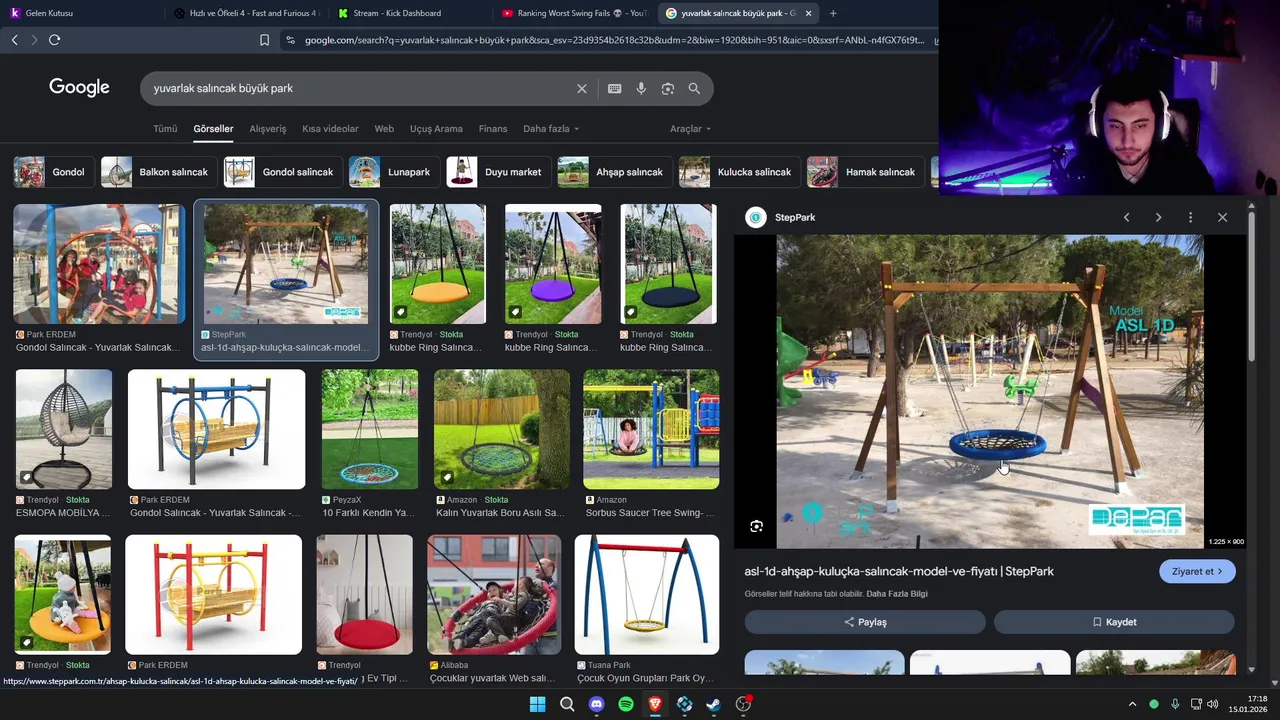Viewport: 1280px width, 720px height.
Task: Open the Sorbus Saucer Tree Swing thumbnail
Action: (x=651, y=429)
